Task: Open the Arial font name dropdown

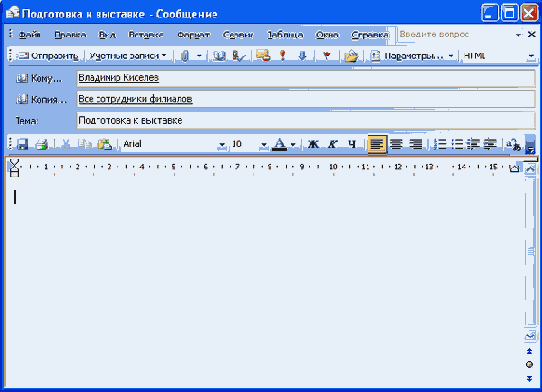Action: (x=222, y=144)
